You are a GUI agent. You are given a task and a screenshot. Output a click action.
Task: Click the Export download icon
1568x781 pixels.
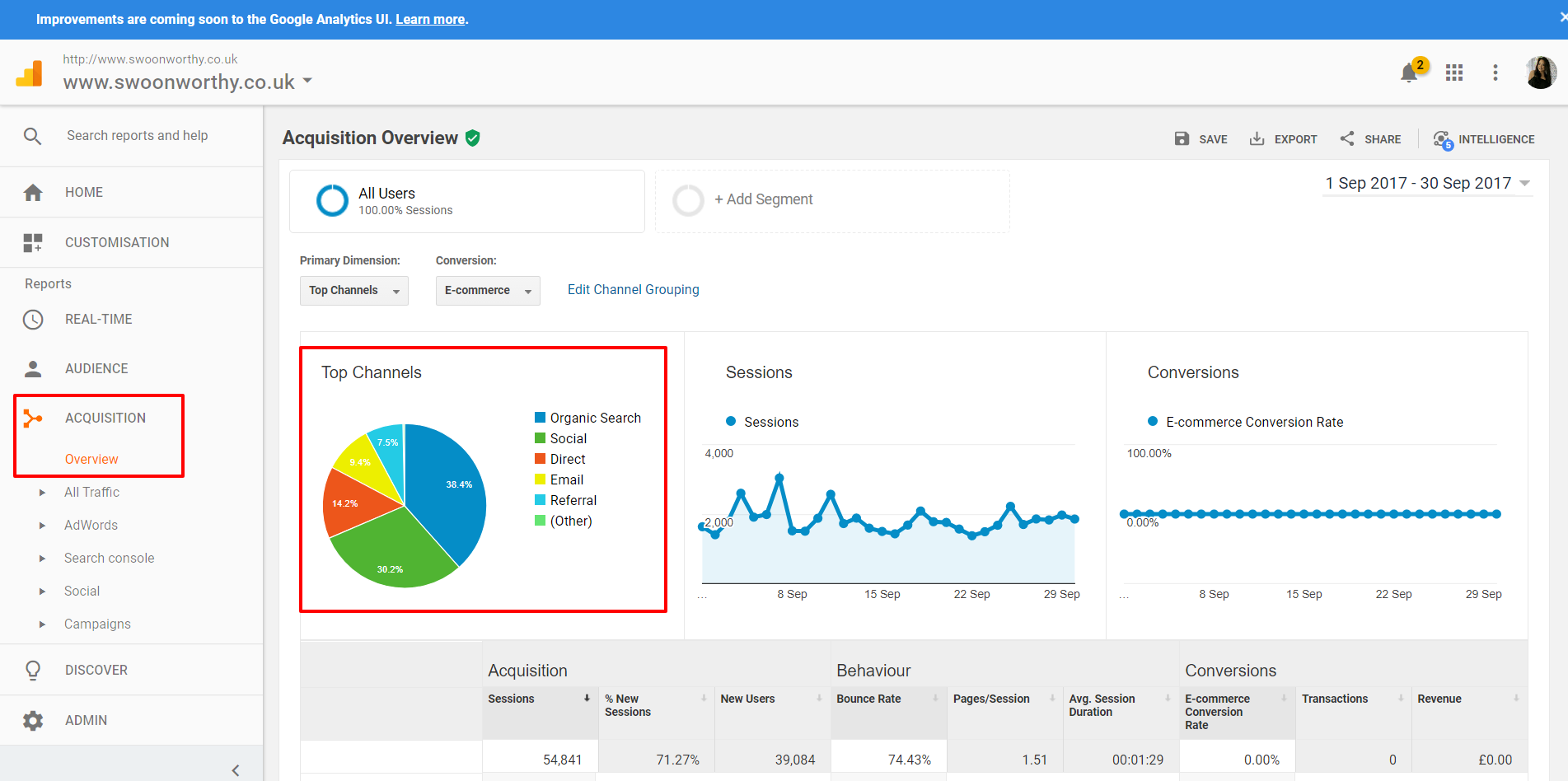pos(1257,139)
